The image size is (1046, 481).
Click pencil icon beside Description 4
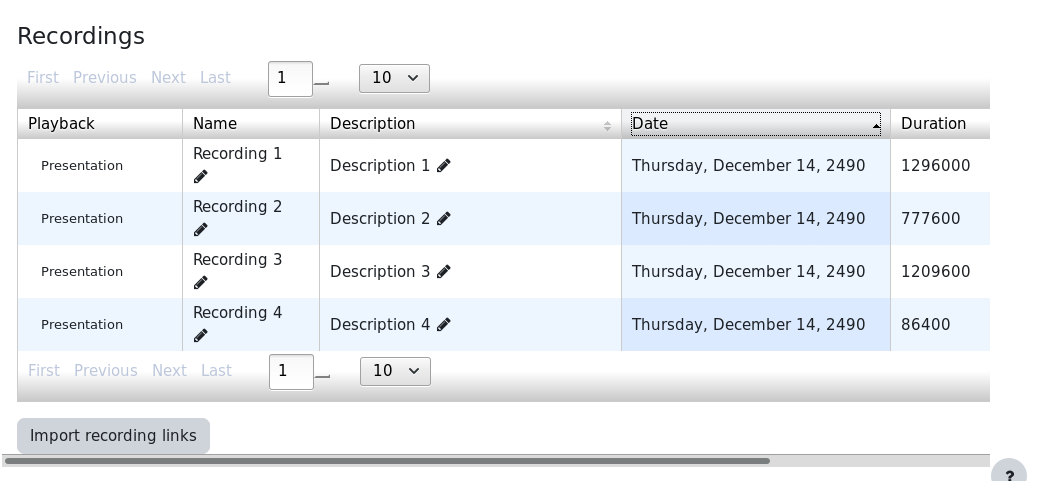coord(444,324)
